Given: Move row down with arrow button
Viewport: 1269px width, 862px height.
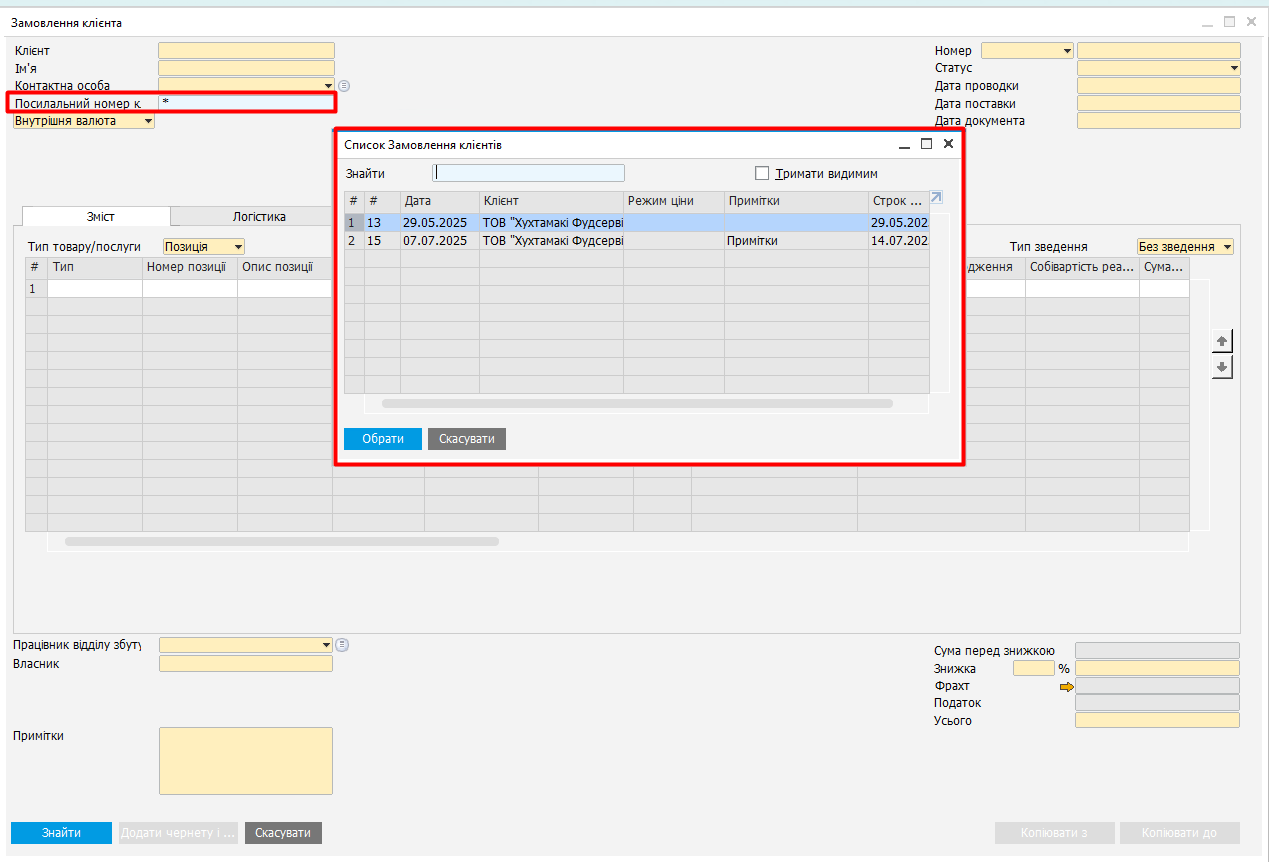Looking at the screenshot, I should click(x=1221, y=368).
